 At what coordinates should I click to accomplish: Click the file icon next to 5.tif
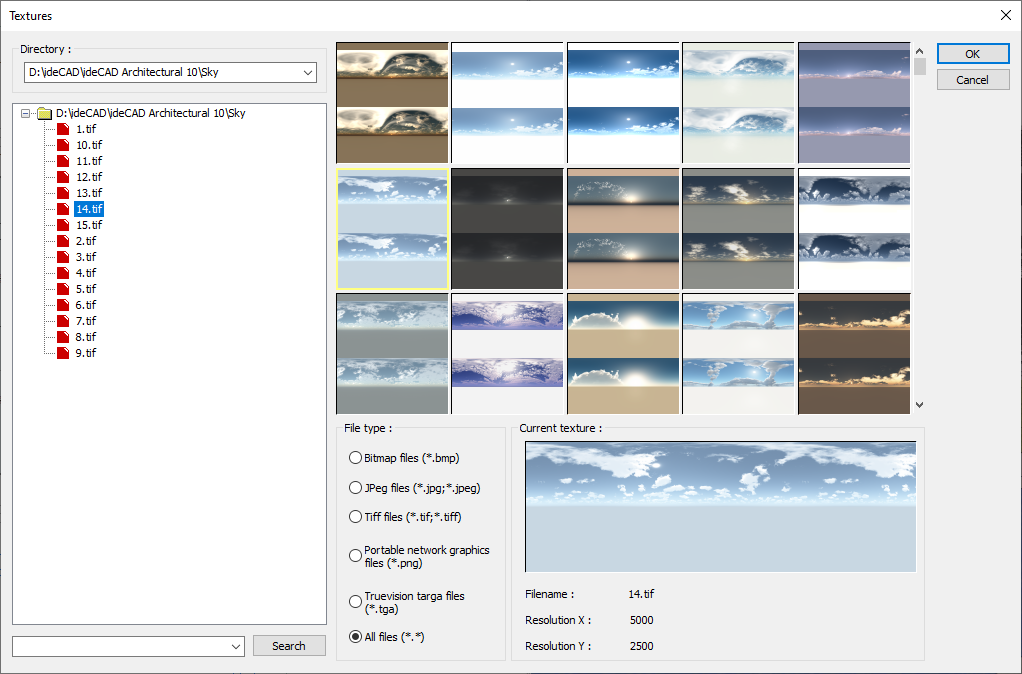(64, 289)
